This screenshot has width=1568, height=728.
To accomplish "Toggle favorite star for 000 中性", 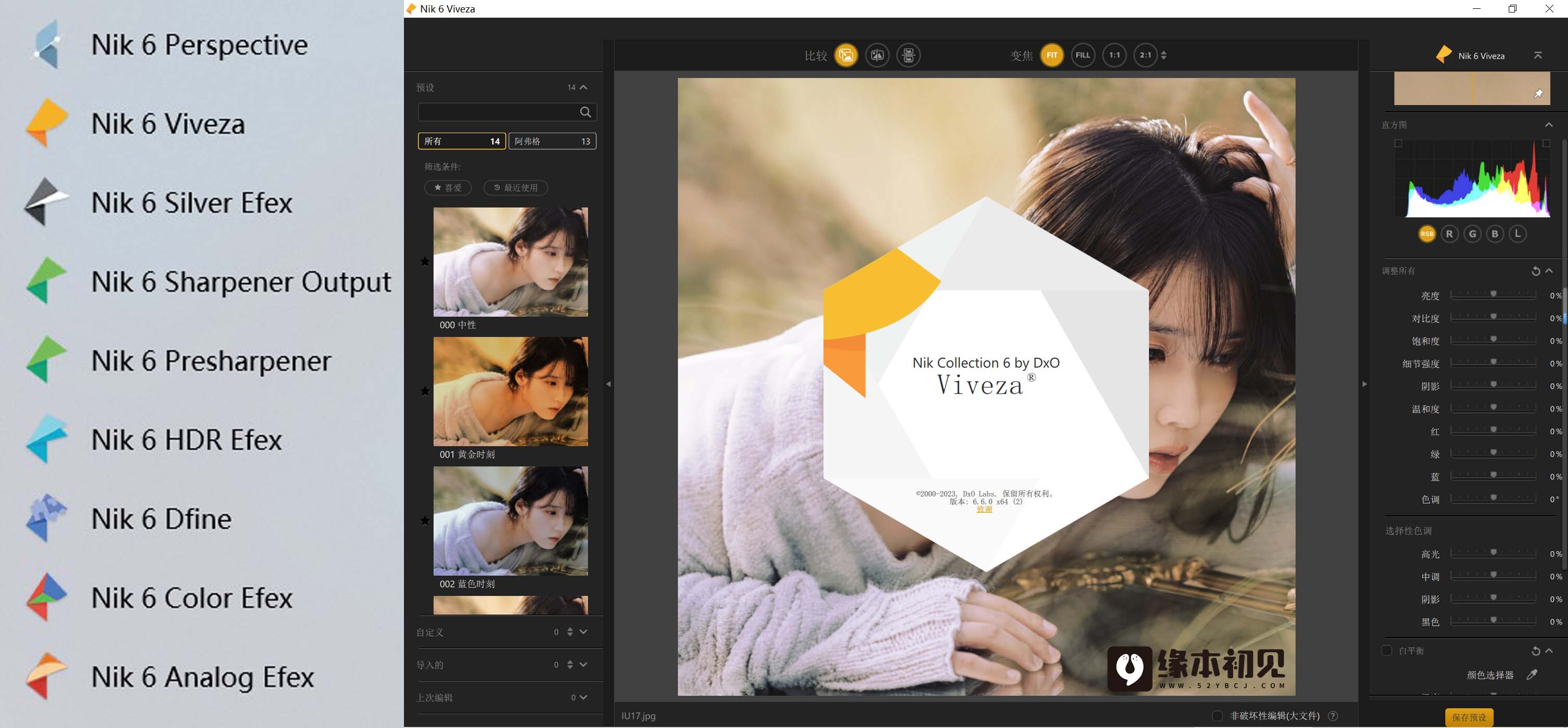I will pos(425,262).
